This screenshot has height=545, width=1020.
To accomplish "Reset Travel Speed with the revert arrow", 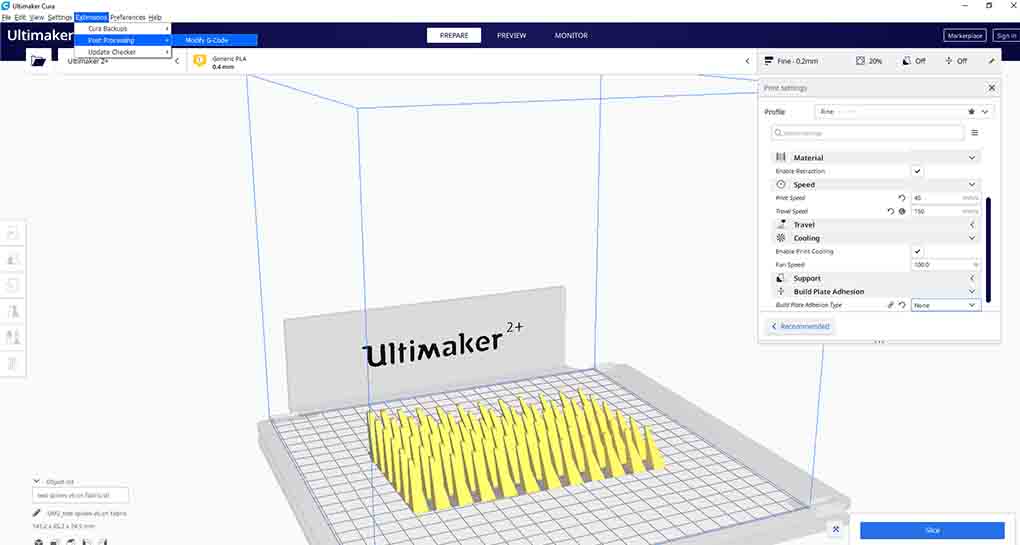I will [891, 211].
